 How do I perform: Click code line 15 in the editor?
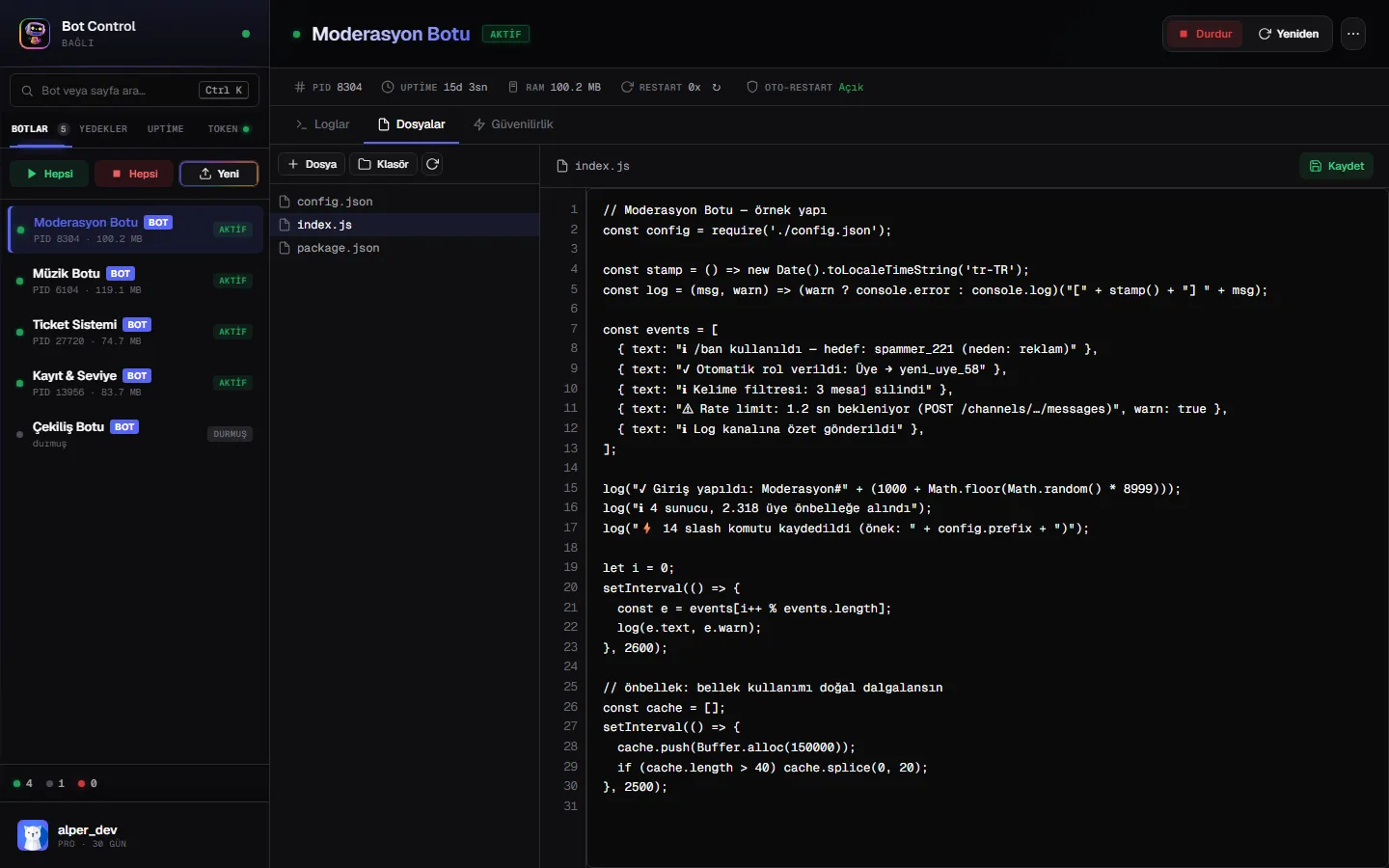[x=891, y=489]
